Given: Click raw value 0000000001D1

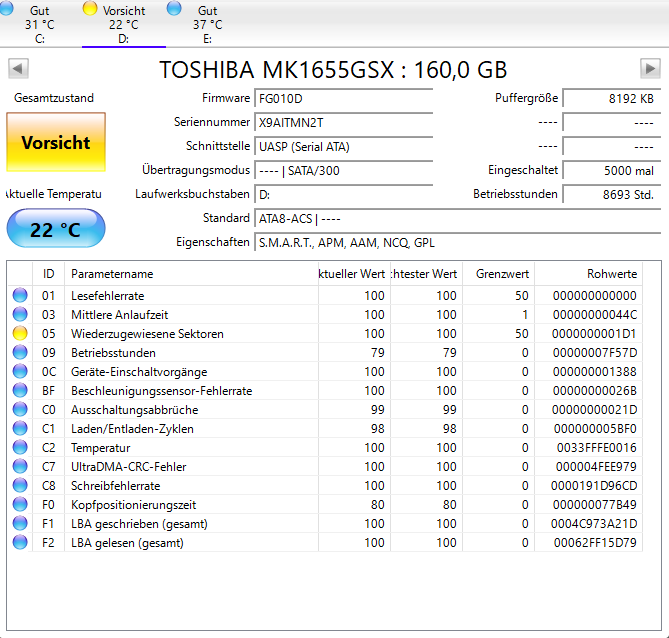Looking at the screenshot, I should coord(594,334).
